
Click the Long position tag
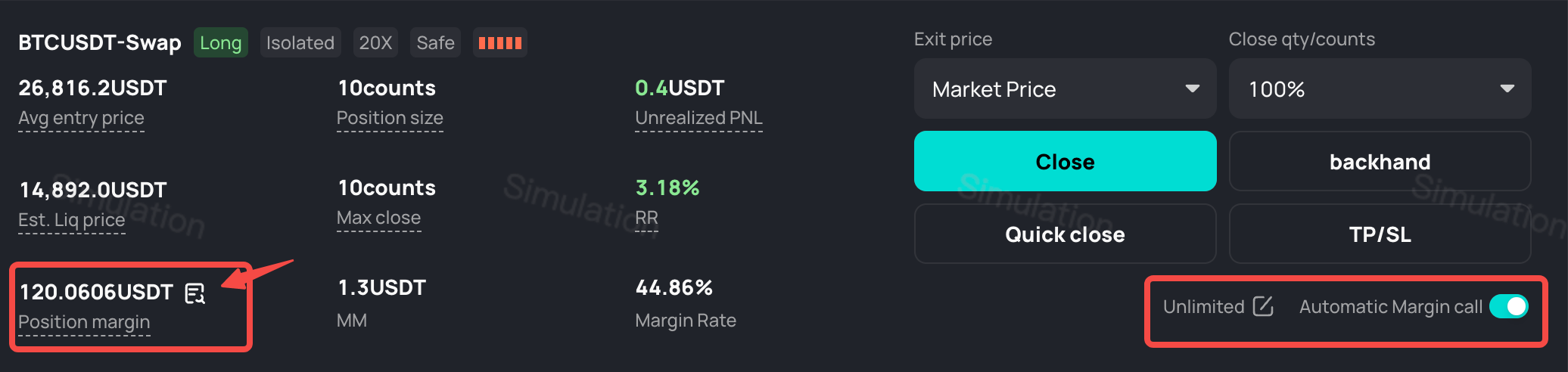220,42
